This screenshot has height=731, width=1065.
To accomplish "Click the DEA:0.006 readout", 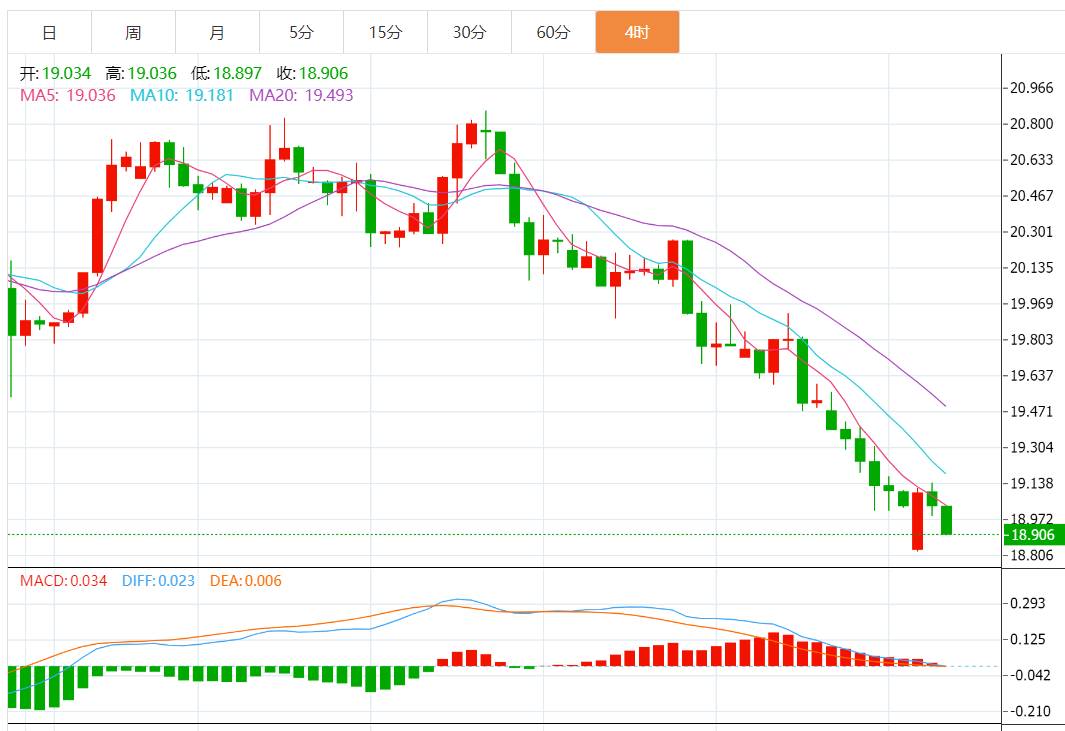I will point(246,581).
